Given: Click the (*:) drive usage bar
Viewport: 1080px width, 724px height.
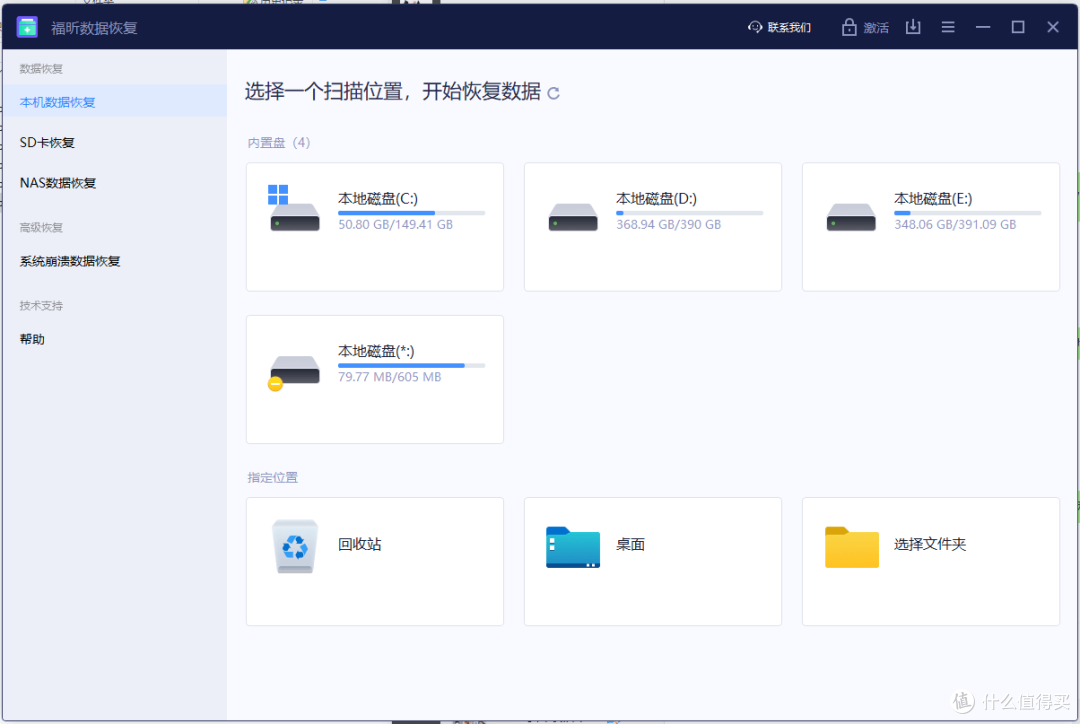Looking at the screenshot, I should (411, 365).
